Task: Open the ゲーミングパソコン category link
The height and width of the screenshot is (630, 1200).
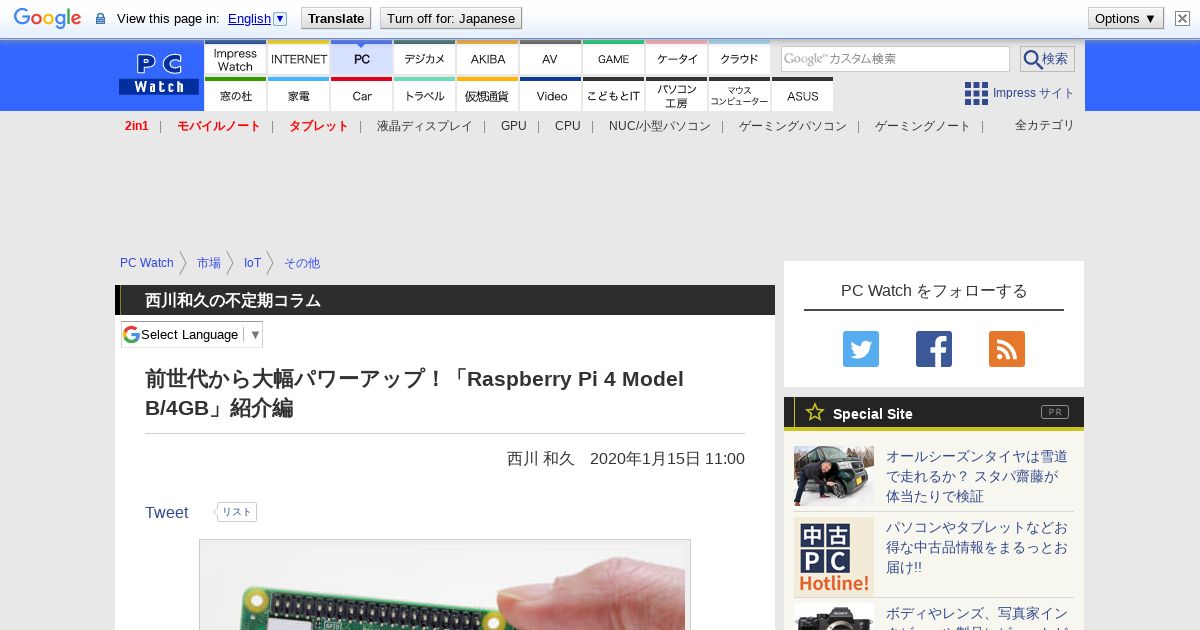Action: click(793, 126)
